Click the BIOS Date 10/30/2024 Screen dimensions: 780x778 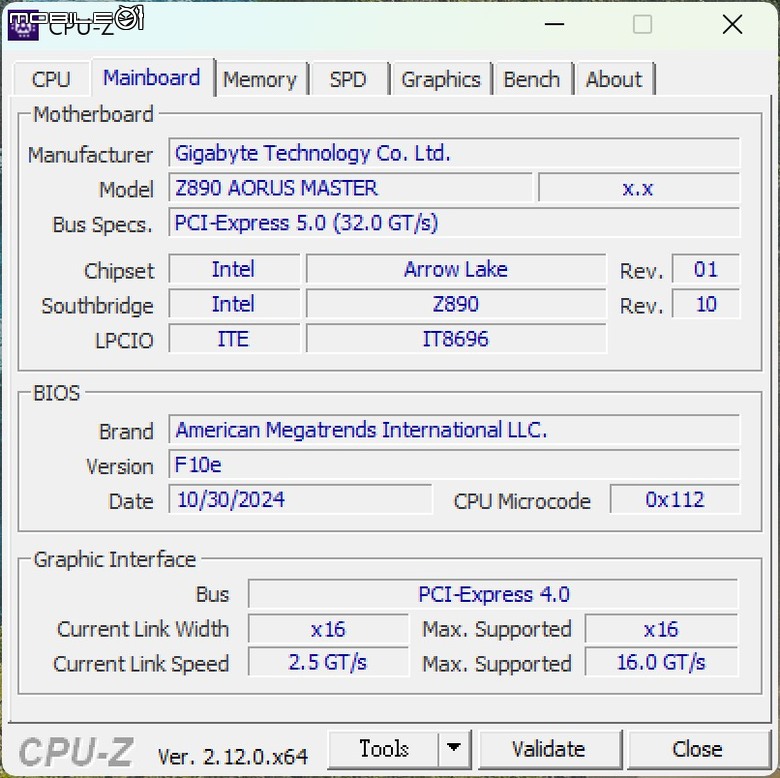coord(300,499)
